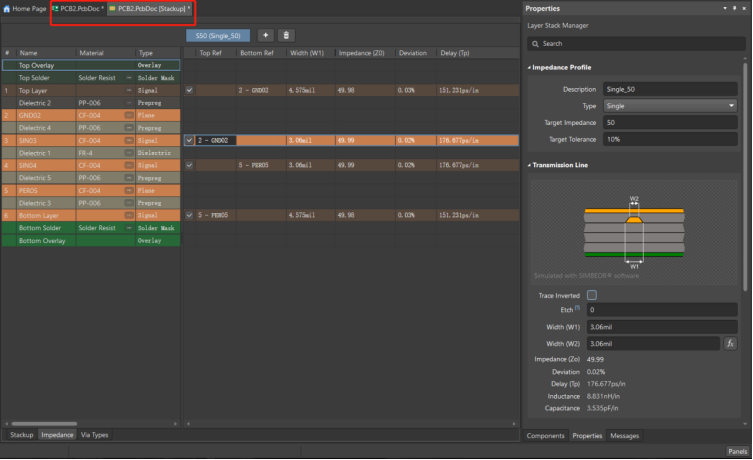Click the add impedance profile plus button
This screenshot has width=753, height=460.
pyautogui.click(x=266, y=35)
